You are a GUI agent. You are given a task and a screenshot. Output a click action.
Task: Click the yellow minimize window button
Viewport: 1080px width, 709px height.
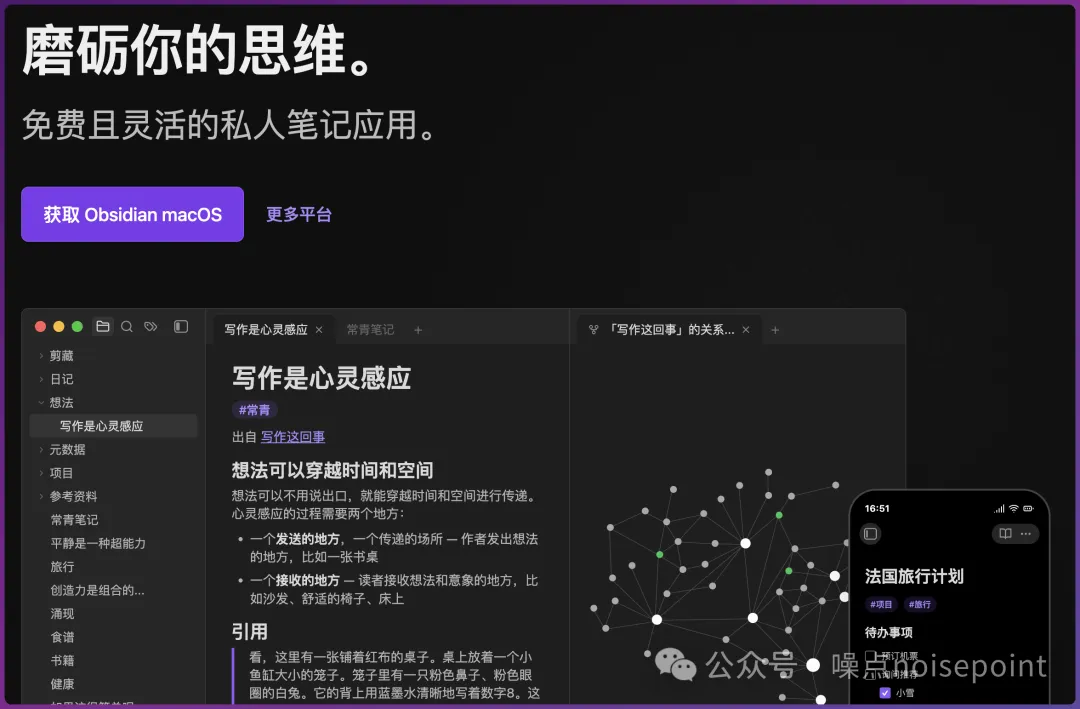coord(59,327)
